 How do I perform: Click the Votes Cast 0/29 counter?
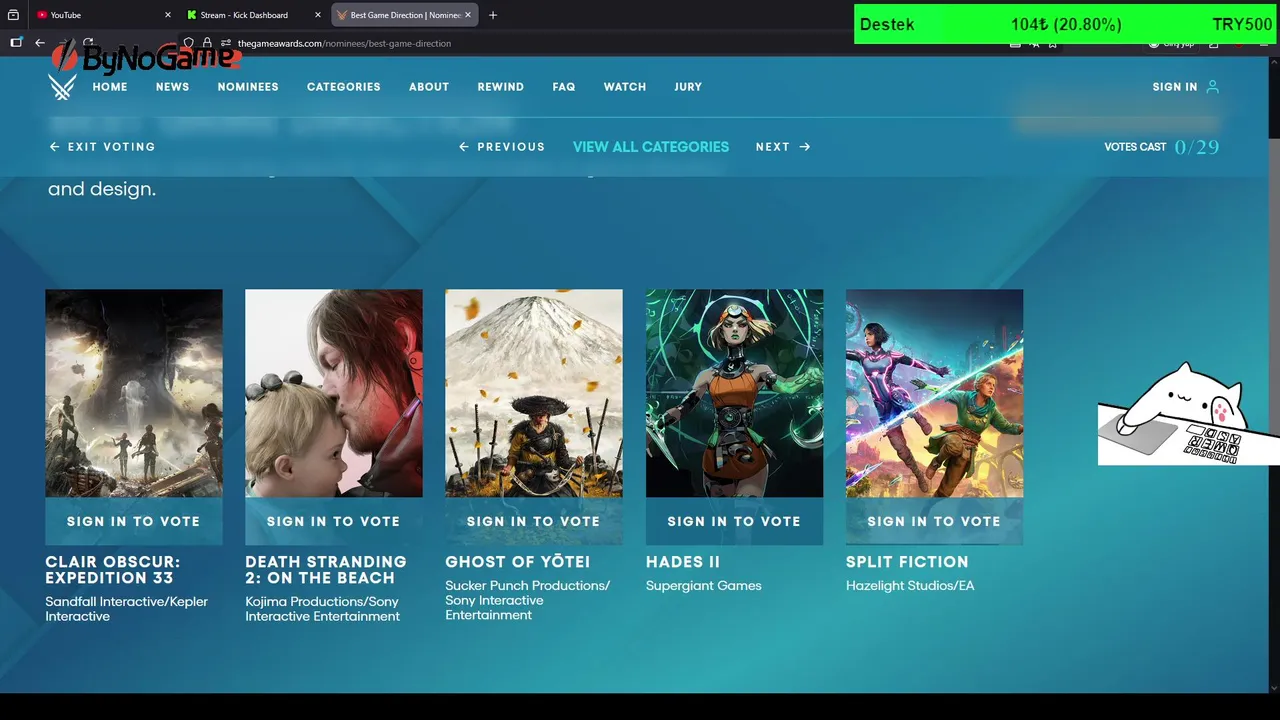1162,147
